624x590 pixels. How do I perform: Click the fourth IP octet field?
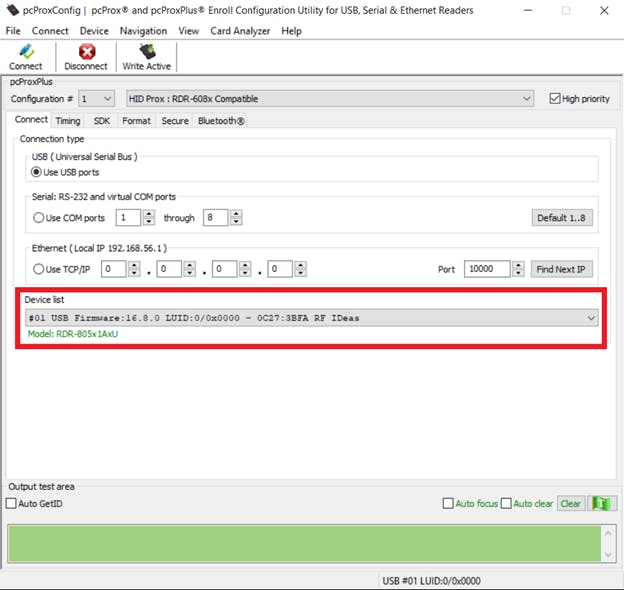(280, 269)
